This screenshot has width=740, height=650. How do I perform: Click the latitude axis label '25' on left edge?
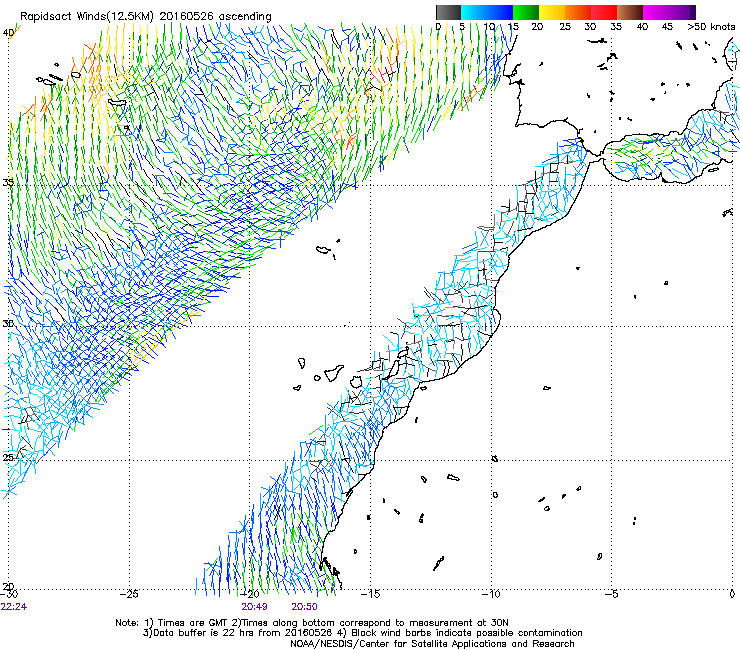coord(8,457)
